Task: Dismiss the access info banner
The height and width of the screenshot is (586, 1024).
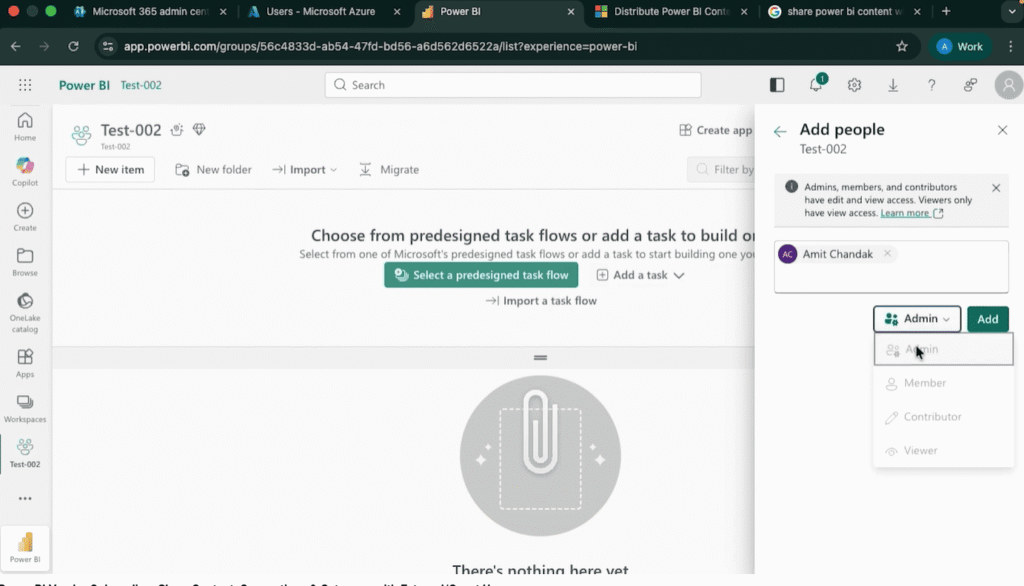Action: point(996,188)
